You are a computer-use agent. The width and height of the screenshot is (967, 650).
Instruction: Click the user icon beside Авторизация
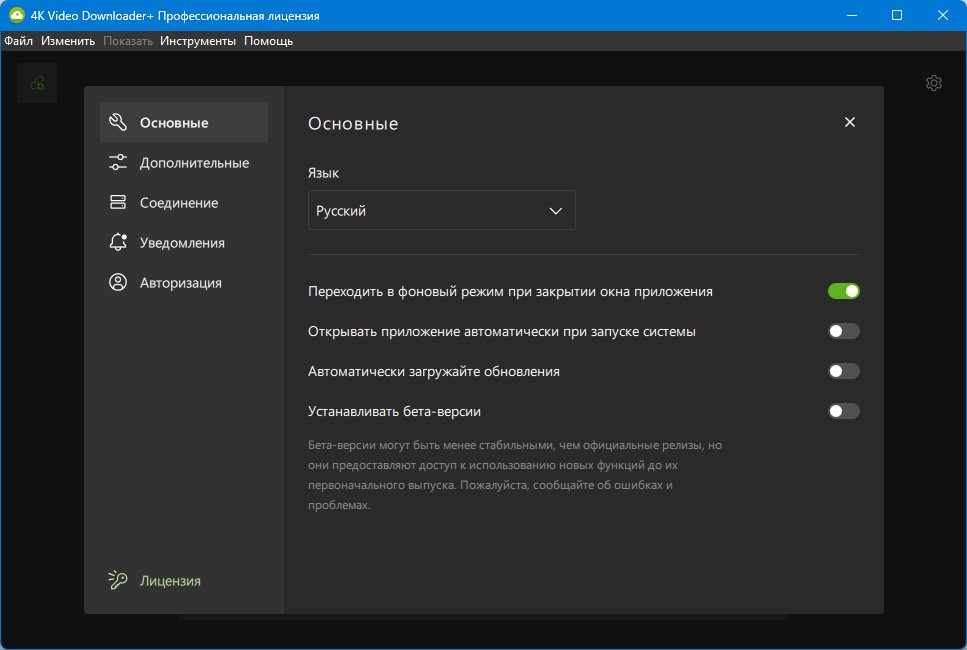click(118, 282)
